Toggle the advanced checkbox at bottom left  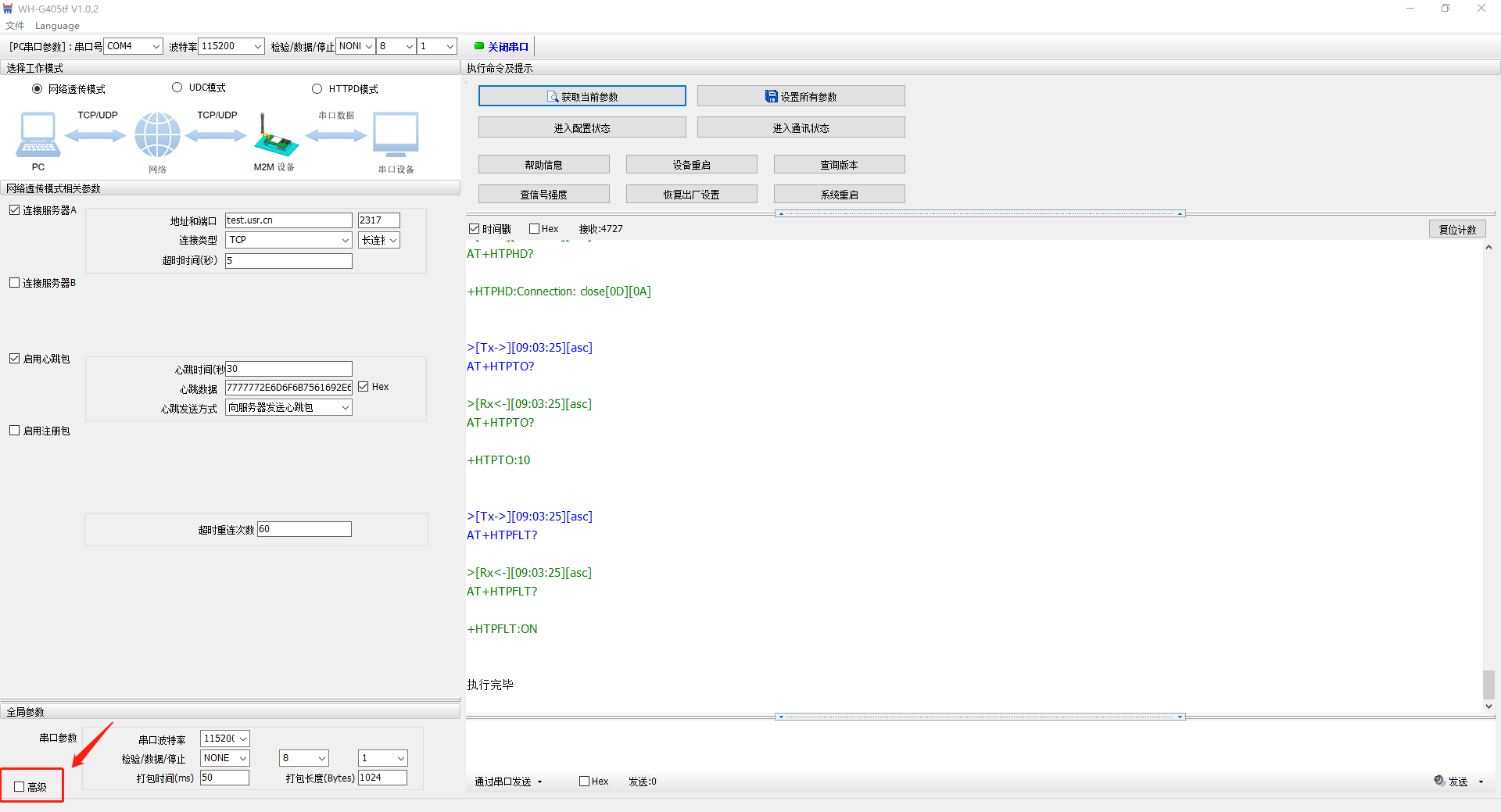point(20,787)
